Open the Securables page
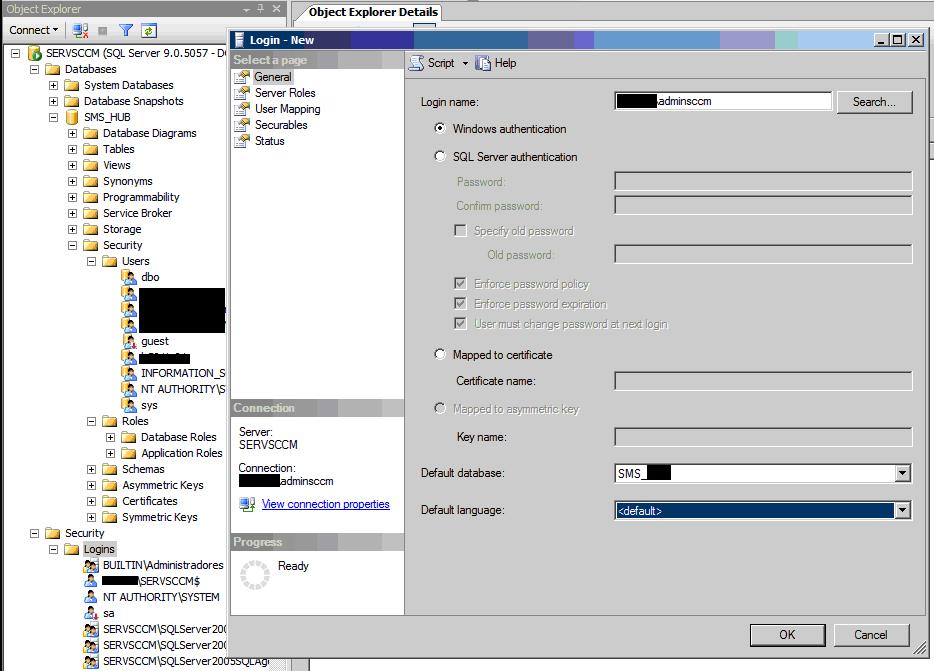The height and width of the screenshot is (671, 934). tap(281, 125)
